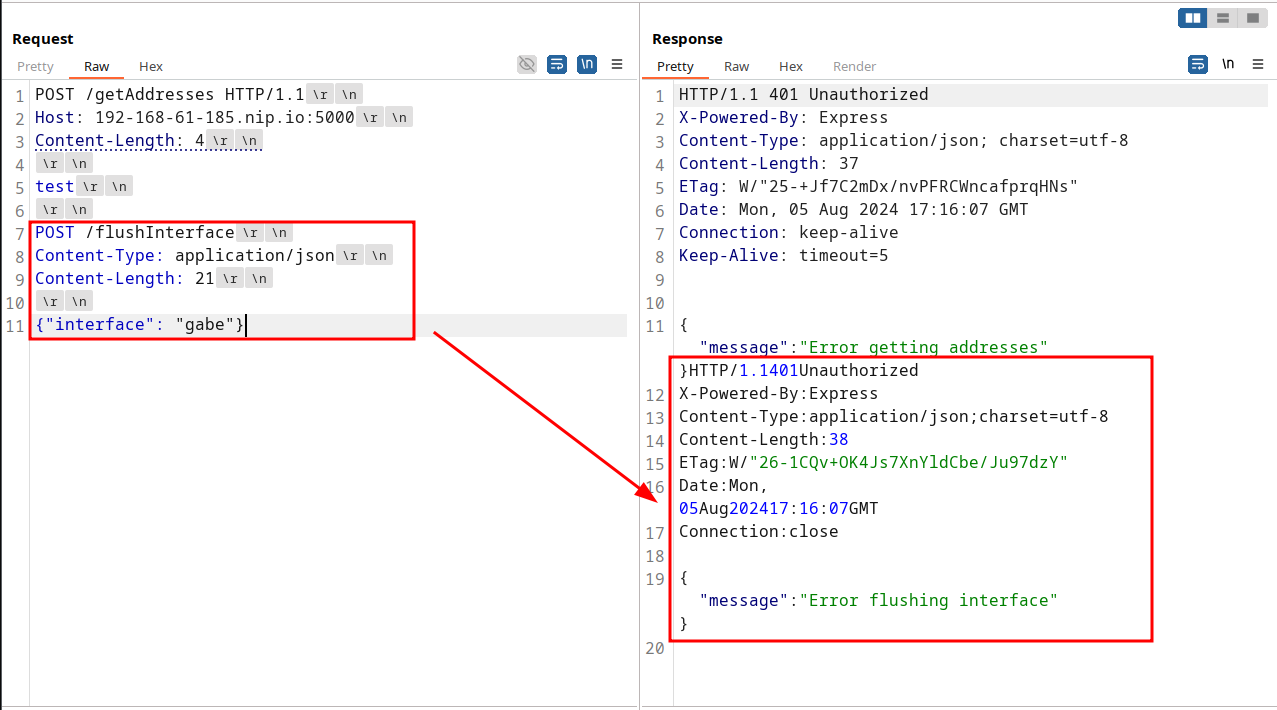Click 'Content-Length:38' in second response
Screen dimensions: 1277x710
pos(764,439)
